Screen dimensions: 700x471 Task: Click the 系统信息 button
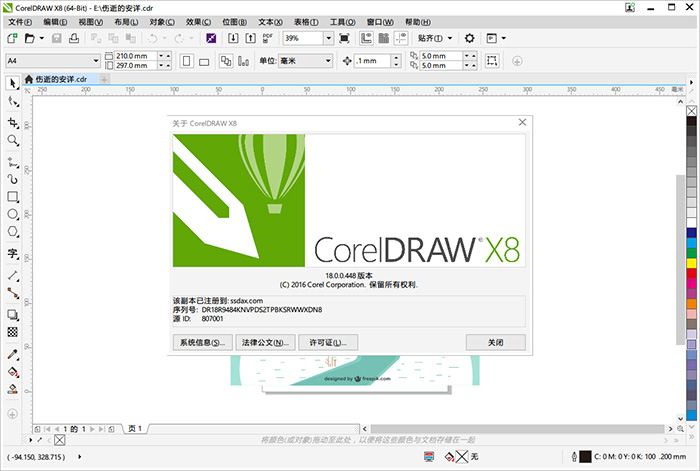202,342
